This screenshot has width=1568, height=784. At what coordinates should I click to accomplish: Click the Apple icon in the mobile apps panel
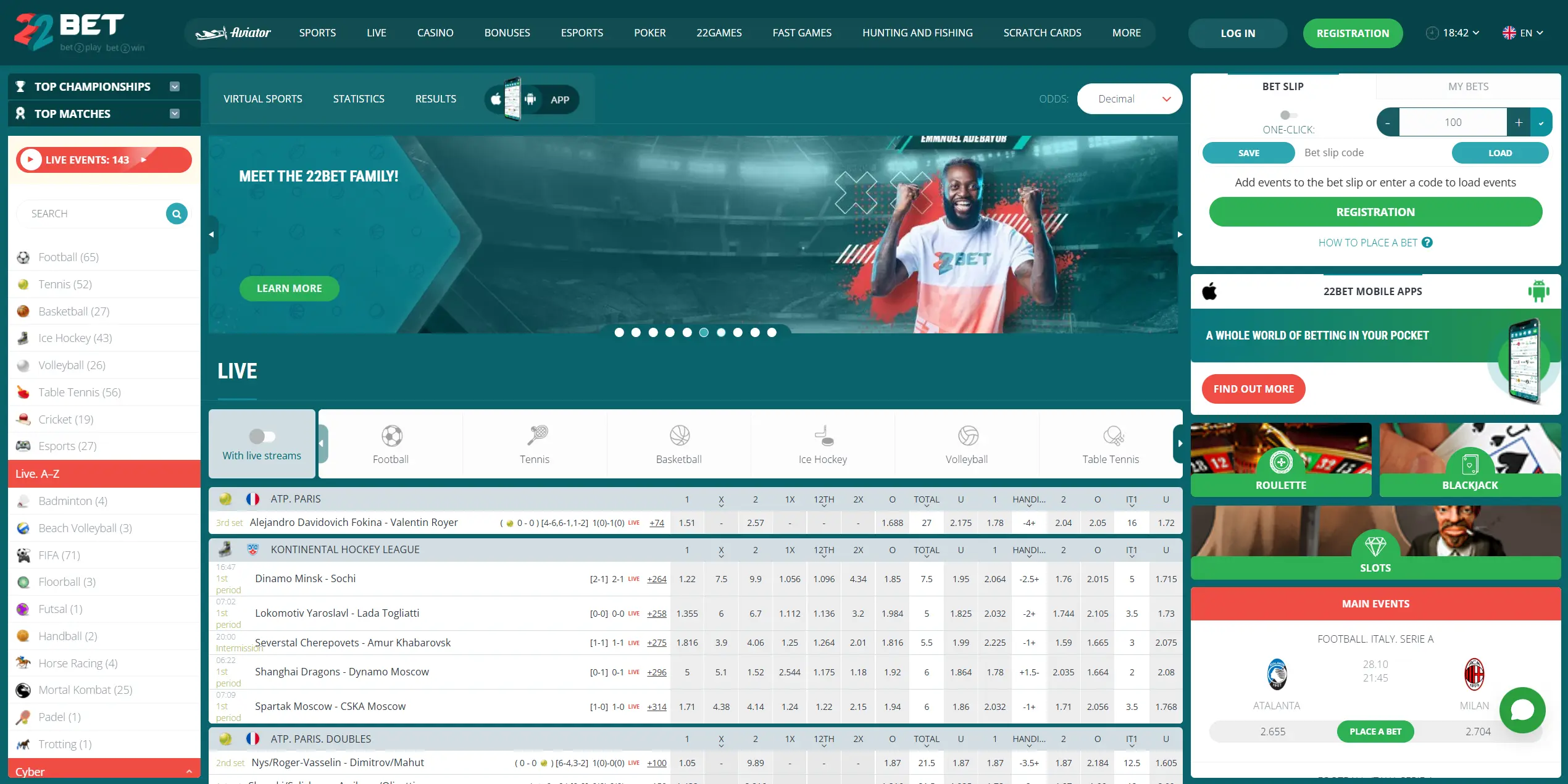coord(1210,291)
